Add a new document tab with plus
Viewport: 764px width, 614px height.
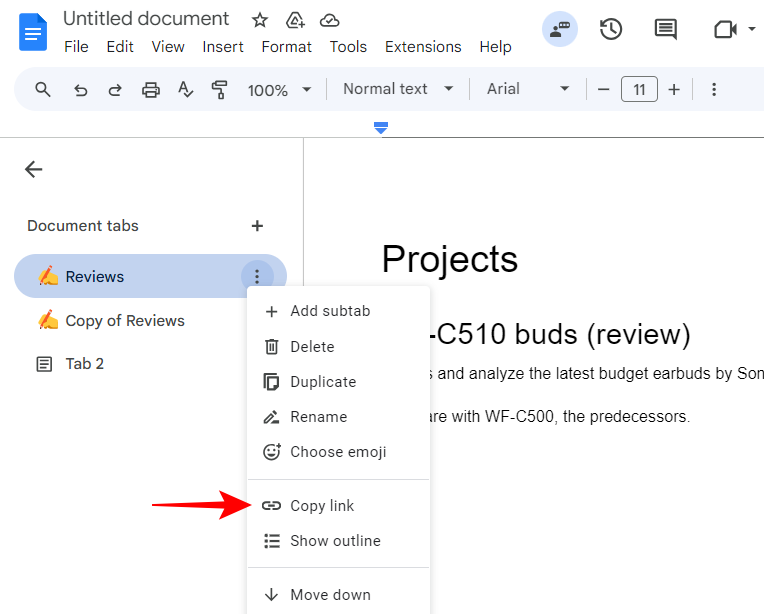point(257,226)
